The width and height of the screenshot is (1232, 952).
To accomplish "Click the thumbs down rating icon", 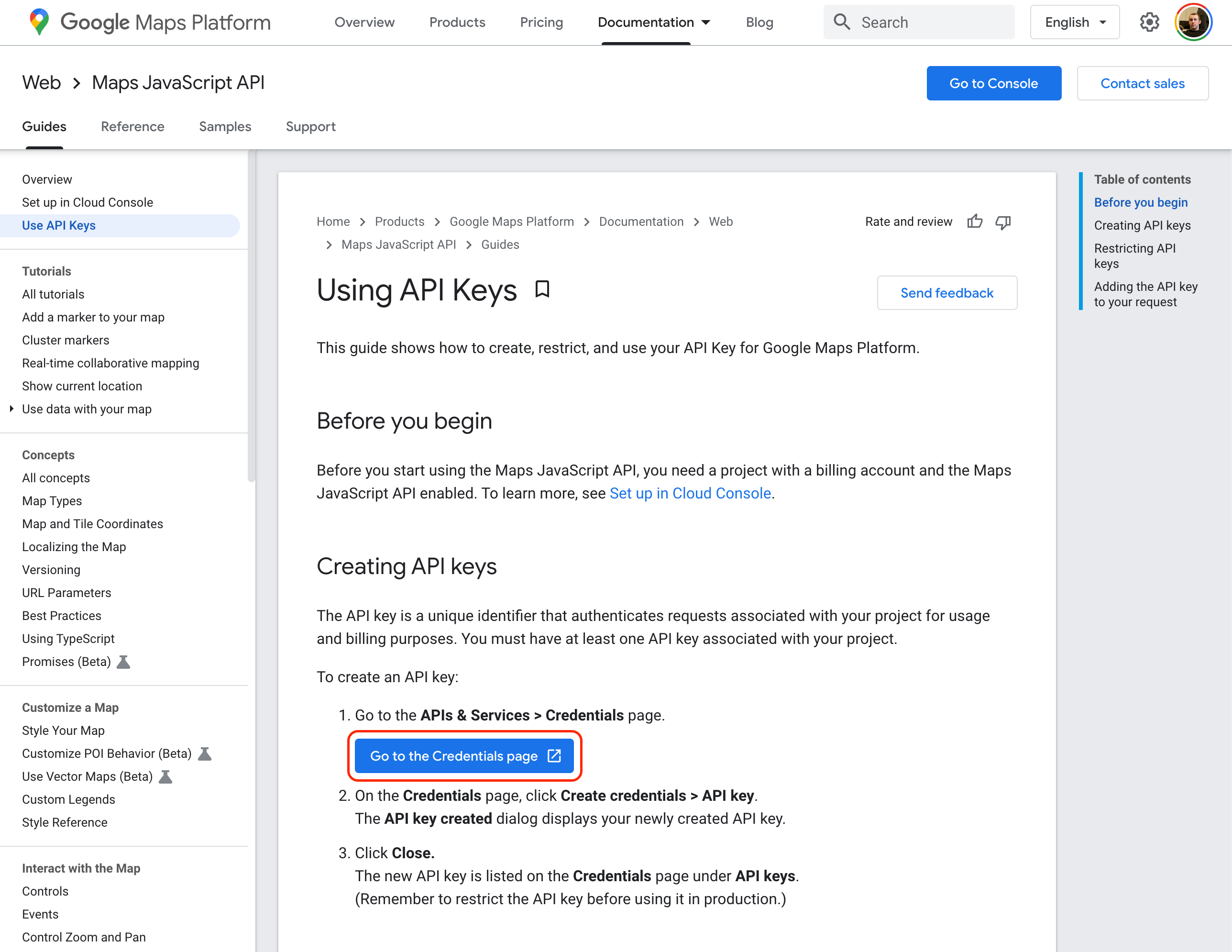I will [x=1003, y=222].
